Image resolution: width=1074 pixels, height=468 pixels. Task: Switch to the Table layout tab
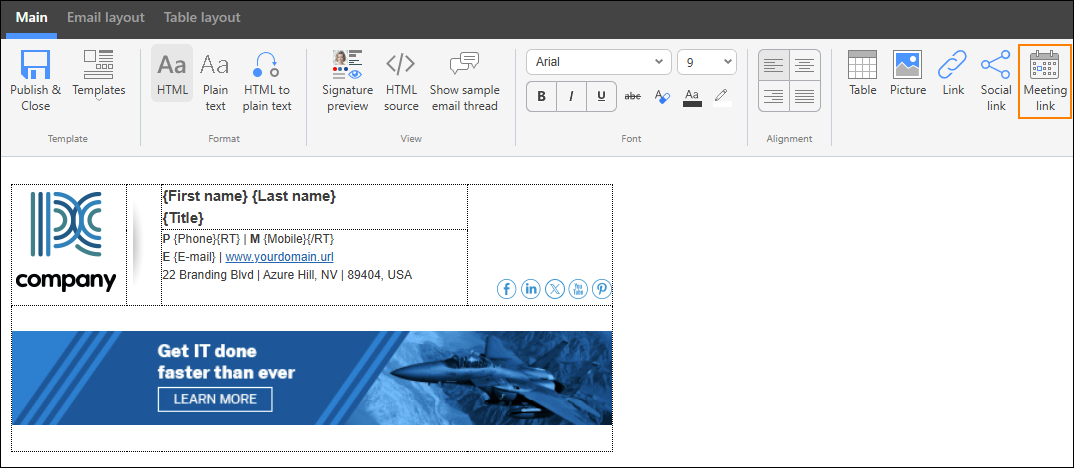(201, 18)
